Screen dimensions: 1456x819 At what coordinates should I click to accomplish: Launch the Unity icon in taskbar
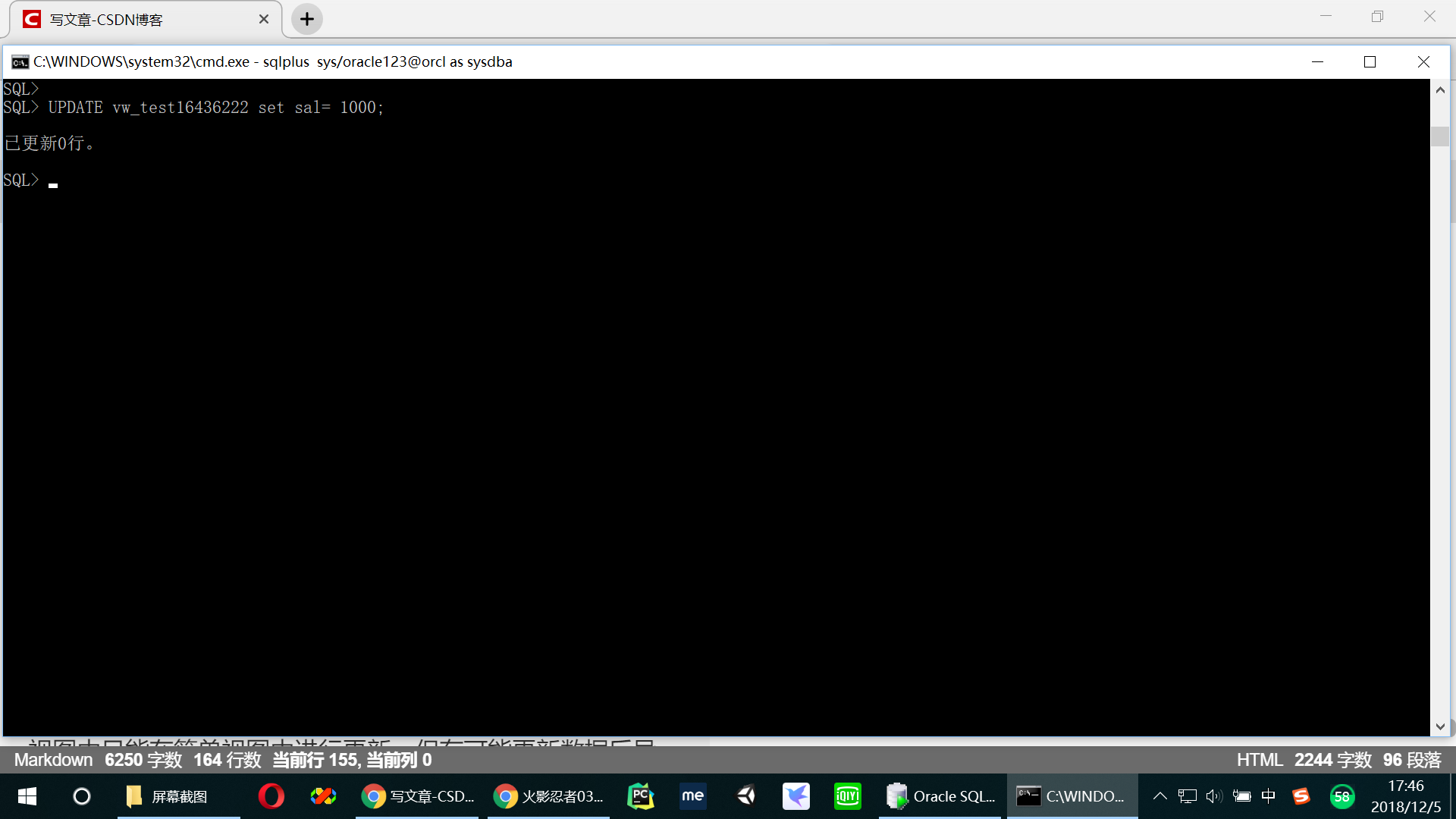coord(745,796)
